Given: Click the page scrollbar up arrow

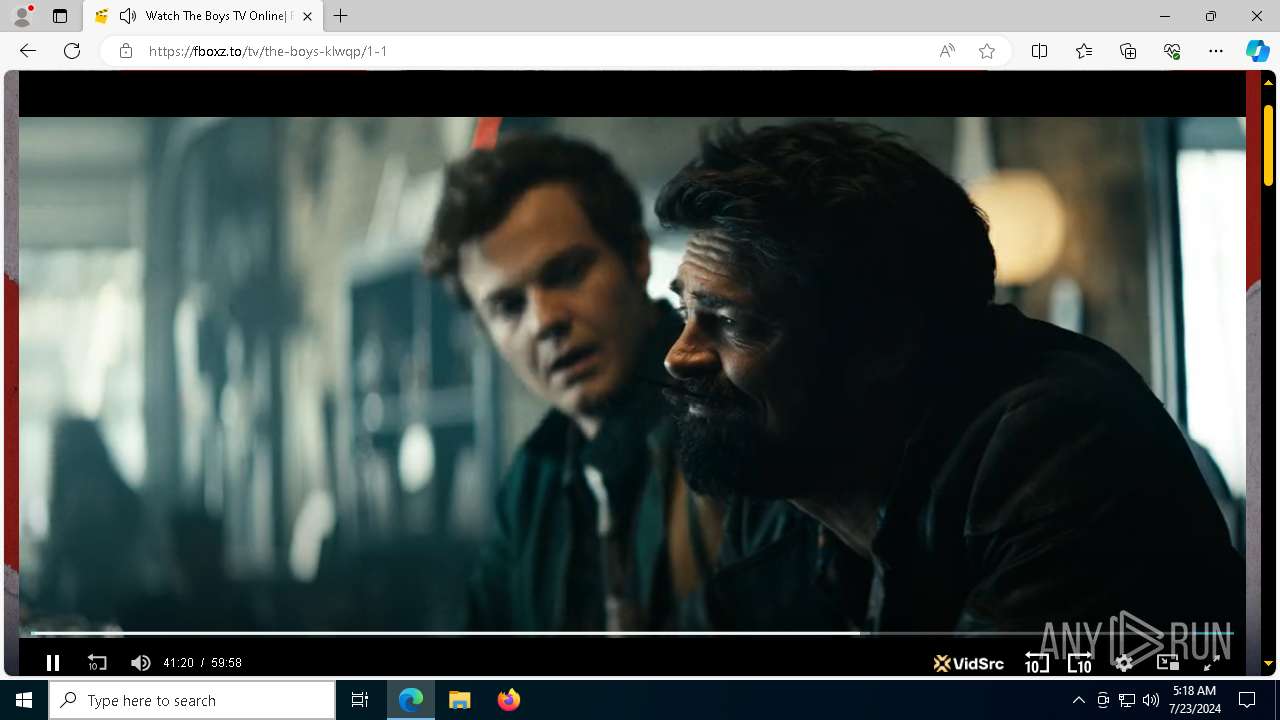Looking at the screenshot, I should [x=1269, y=82].
